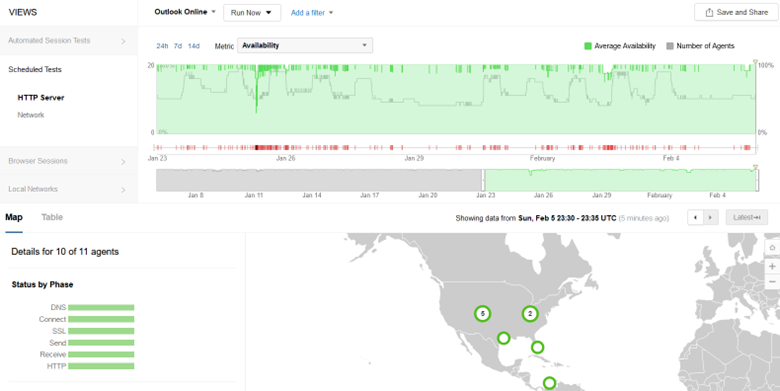The image size is (780, 391).
Task: Open the Availability metric dropdown
Action: 305,45
